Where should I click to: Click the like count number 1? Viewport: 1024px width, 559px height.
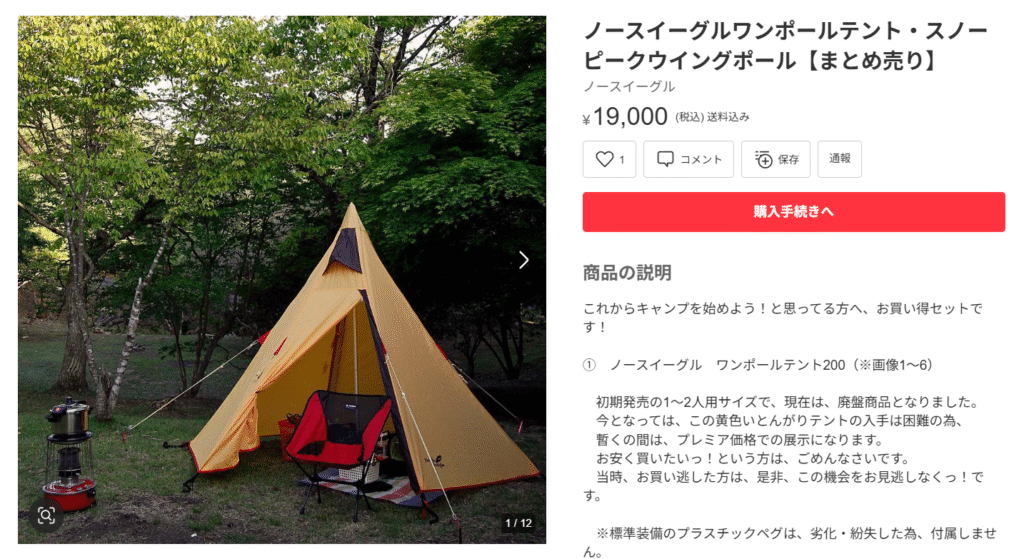622,159
